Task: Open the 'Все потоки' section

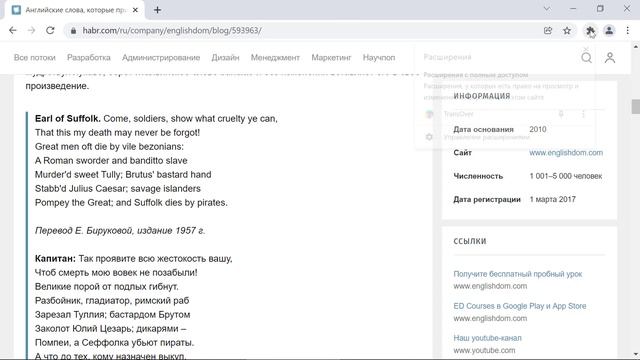Action: (35, 58)
